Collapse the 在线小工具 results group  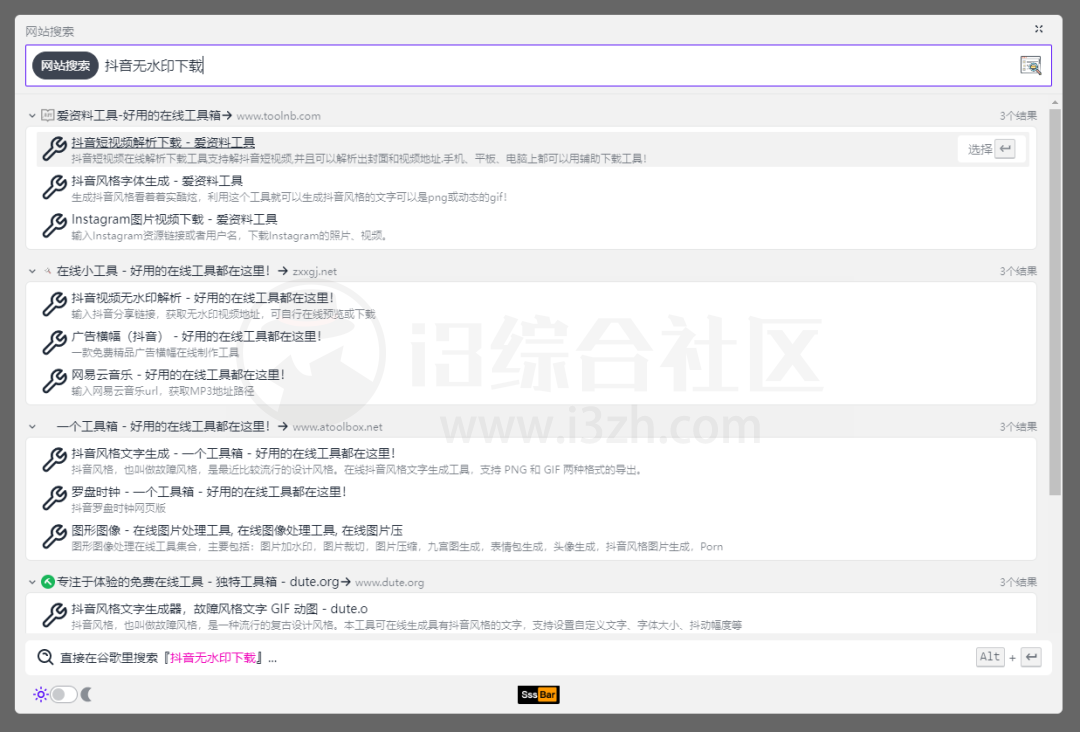click(x=32, y=271)
